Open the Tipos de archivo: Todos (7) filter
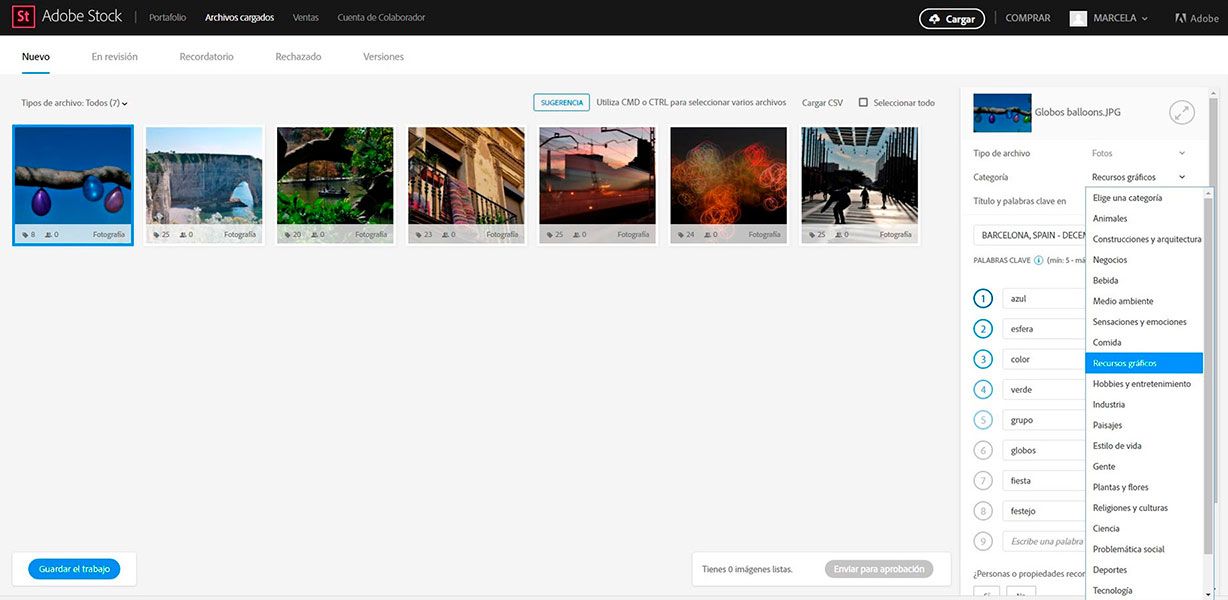Image resolution: width=1228 pixels, height=600 pixels. click(75, 103)
